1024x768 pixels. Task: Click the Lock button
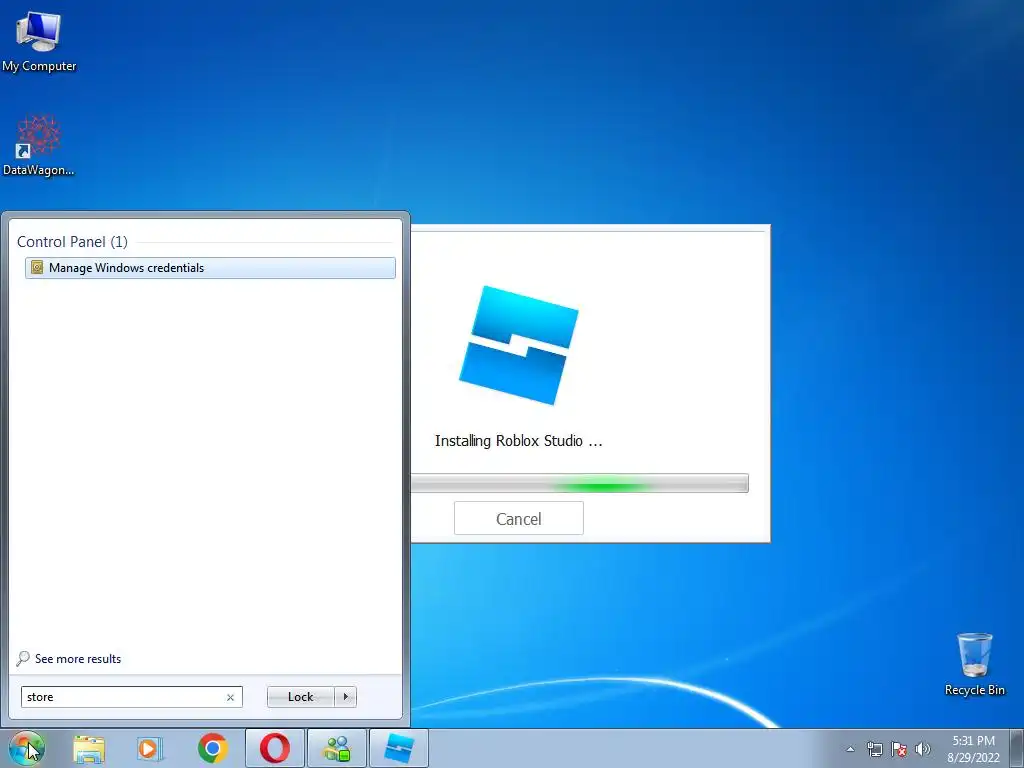click(300, 697)
